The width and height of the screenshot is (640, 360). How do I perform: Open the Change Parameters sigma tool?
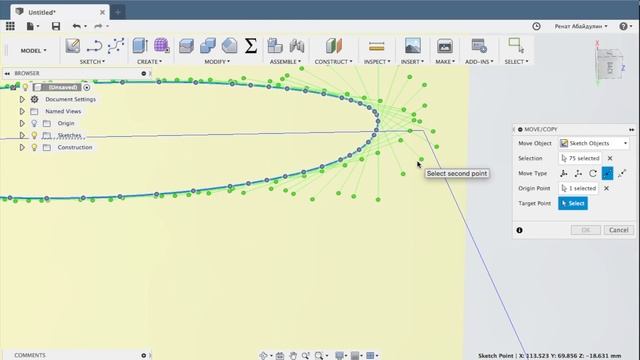[251, 46]
